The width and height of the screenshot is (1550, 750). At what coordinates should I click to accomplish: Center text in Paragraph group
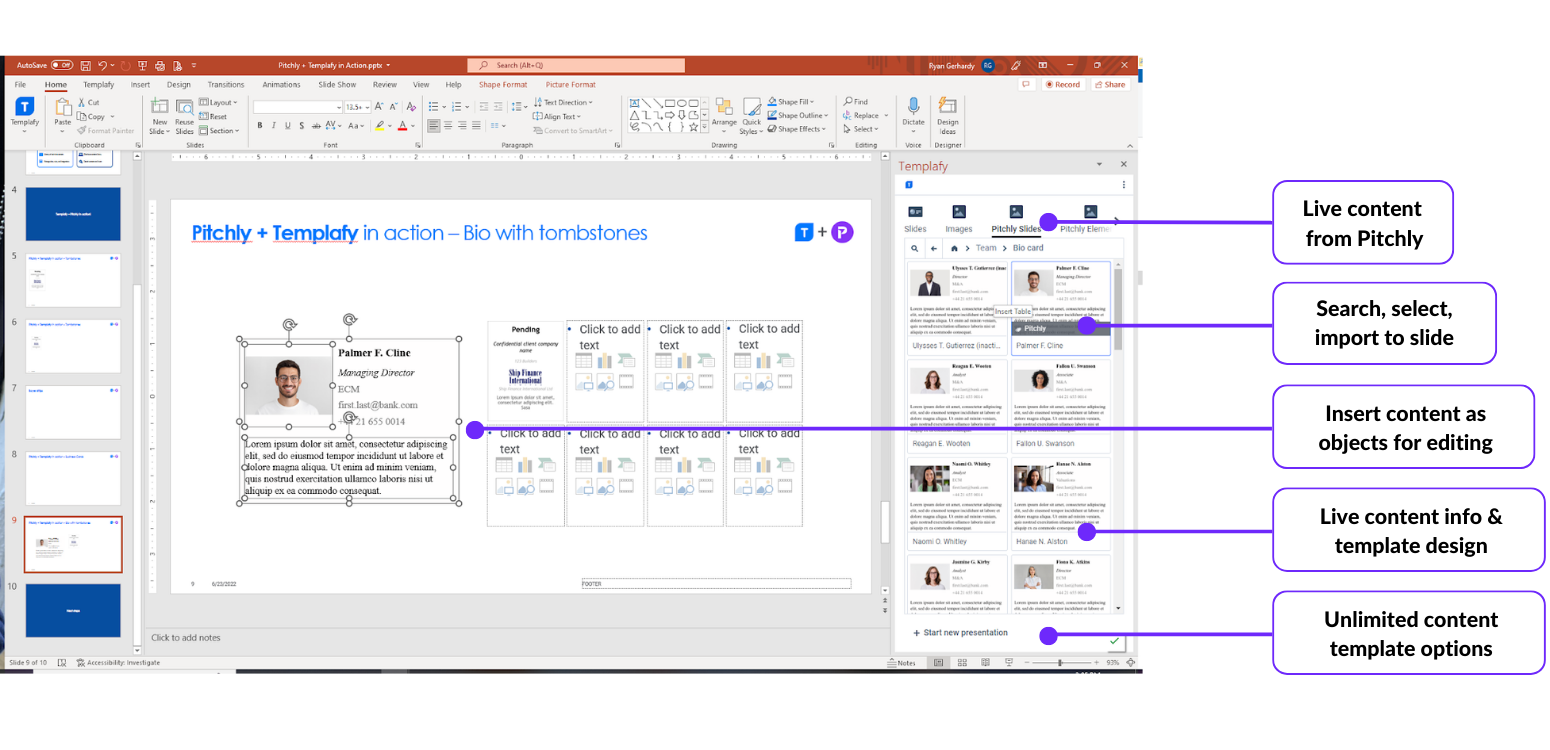point(448,126)
